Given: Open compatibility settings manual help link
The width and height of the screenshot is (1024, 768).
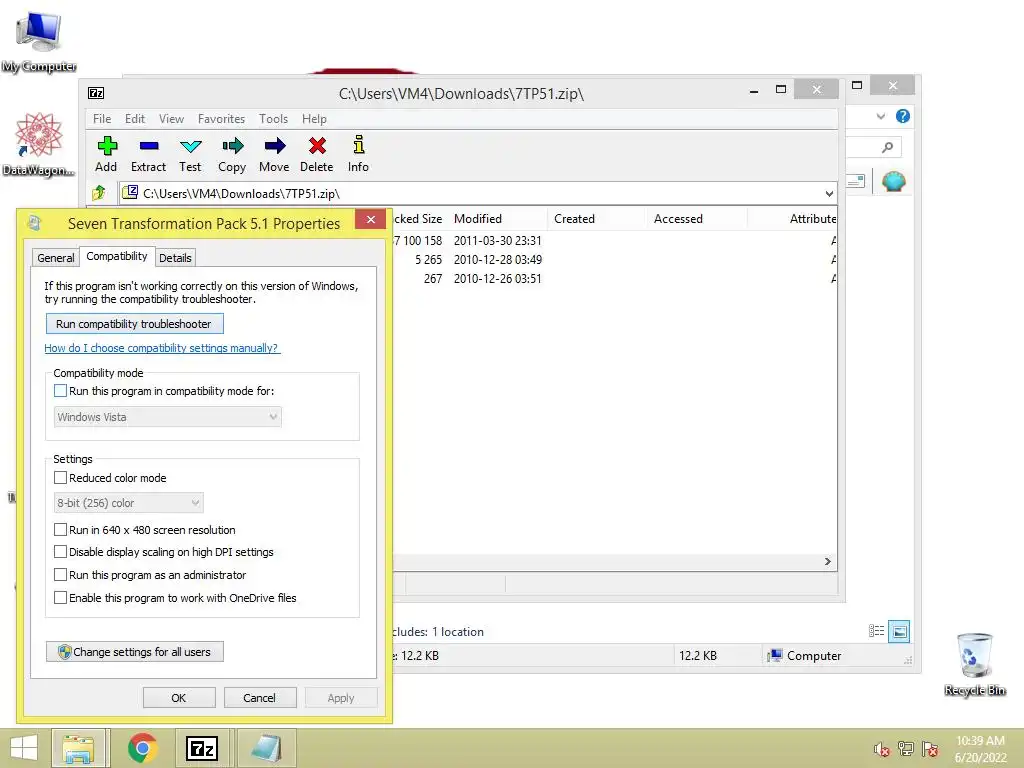Looking at the screenshot, I should pyautogui.click(x=162, y=348).
